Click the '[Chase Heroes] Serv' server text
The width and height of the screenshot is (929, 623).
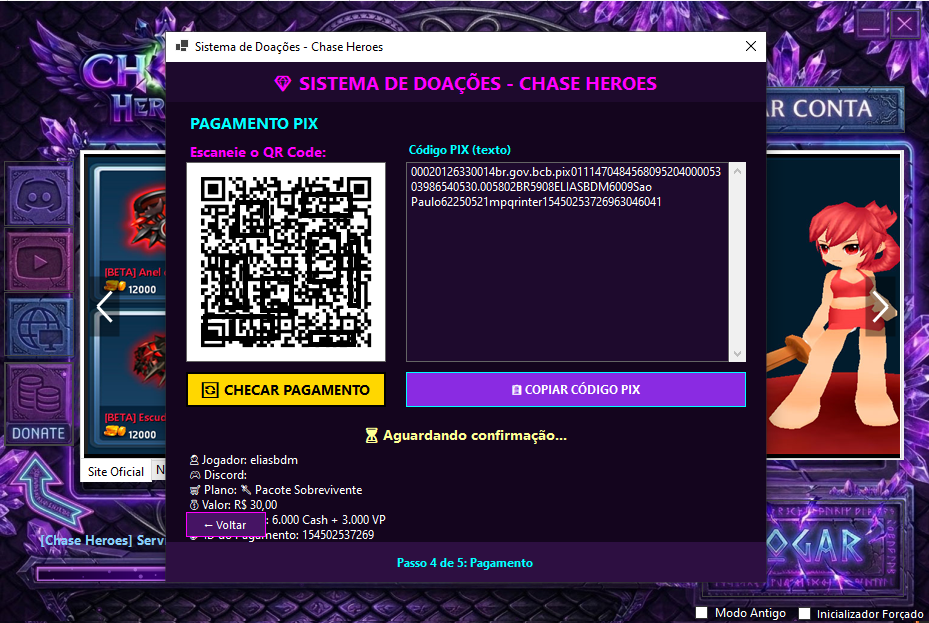pyautogui.click(x=102, y=541)
